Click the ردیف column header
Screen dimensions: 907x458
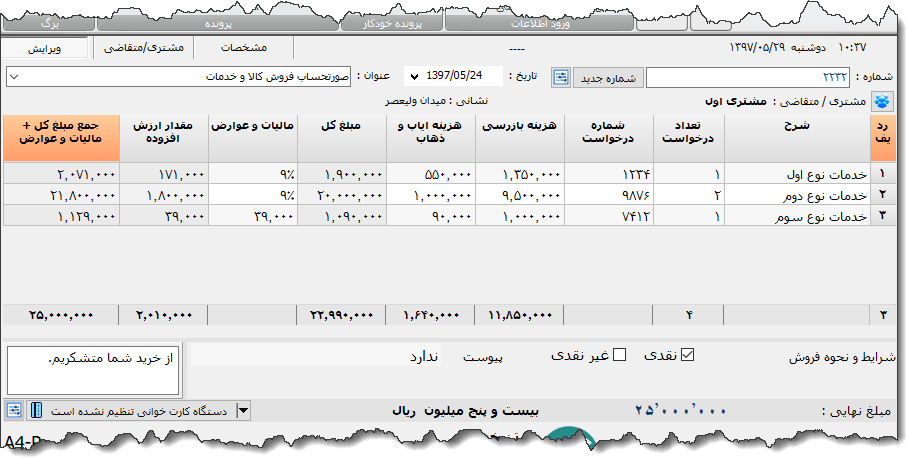[883, 138]
